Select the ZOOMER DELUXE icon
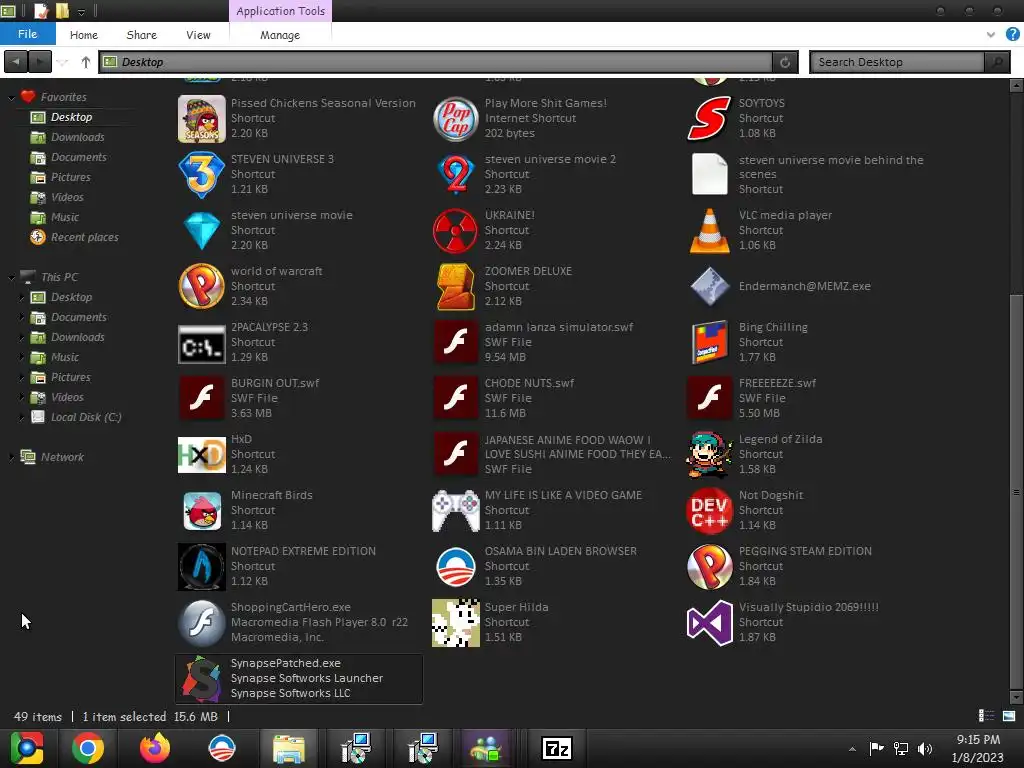Image resolution: width=1024 pixels, height=768 pixels. (456, 287)
